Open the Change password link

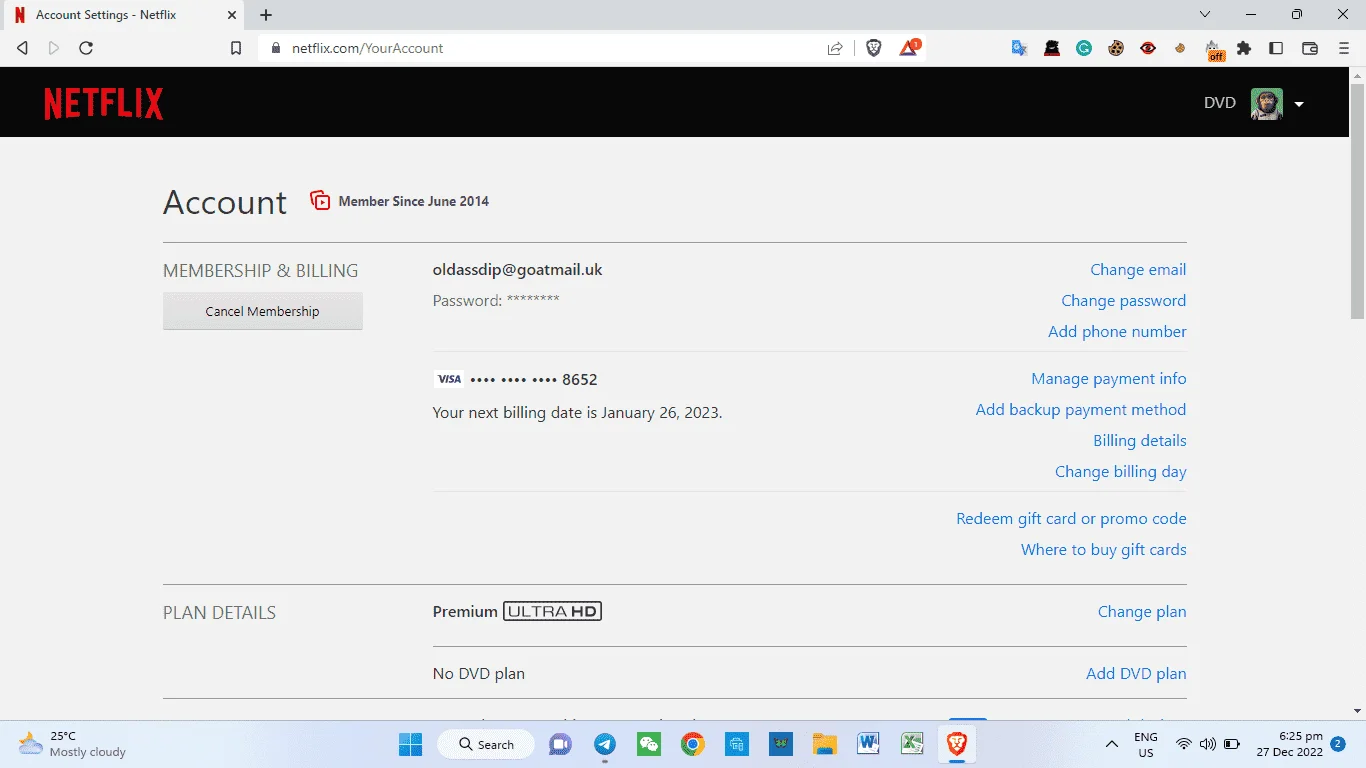[x=1124, y=301]
